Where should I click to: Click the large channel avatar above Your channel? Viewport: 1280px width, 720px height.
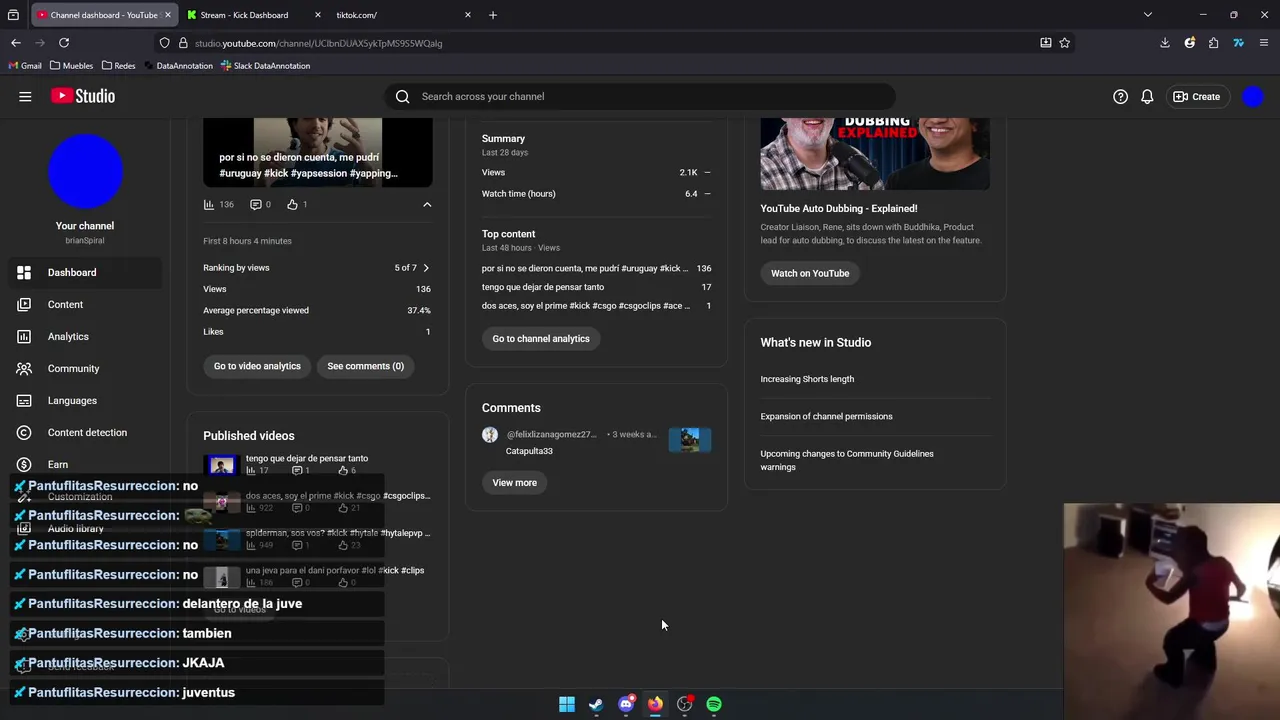point(85,172)
